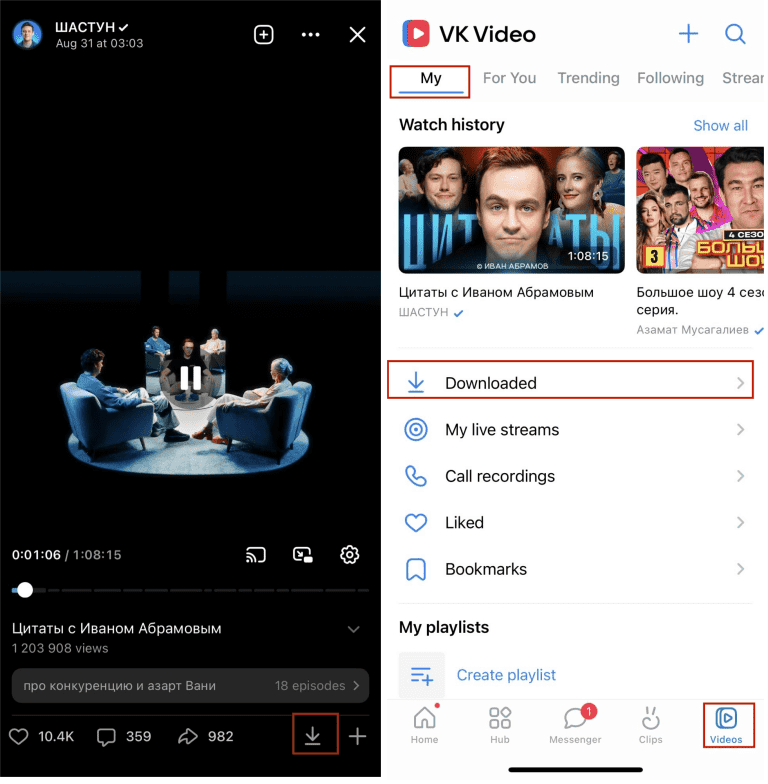Open the Messenger tab in bottom bar
This screenshot has height=784, width=768.
[x=575, y=724]
